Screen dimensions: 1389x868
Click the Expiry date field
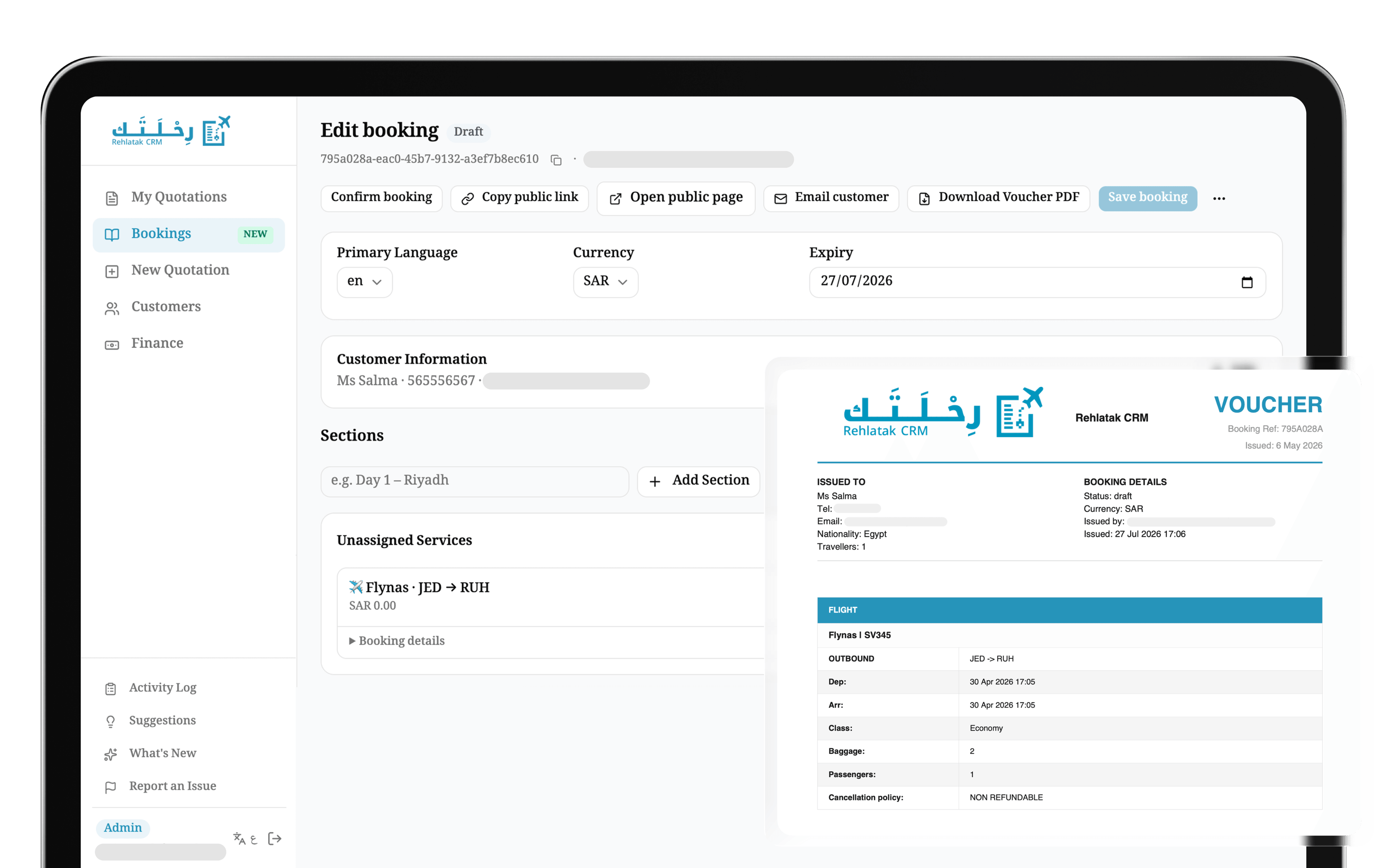[x=1037, y=282]
